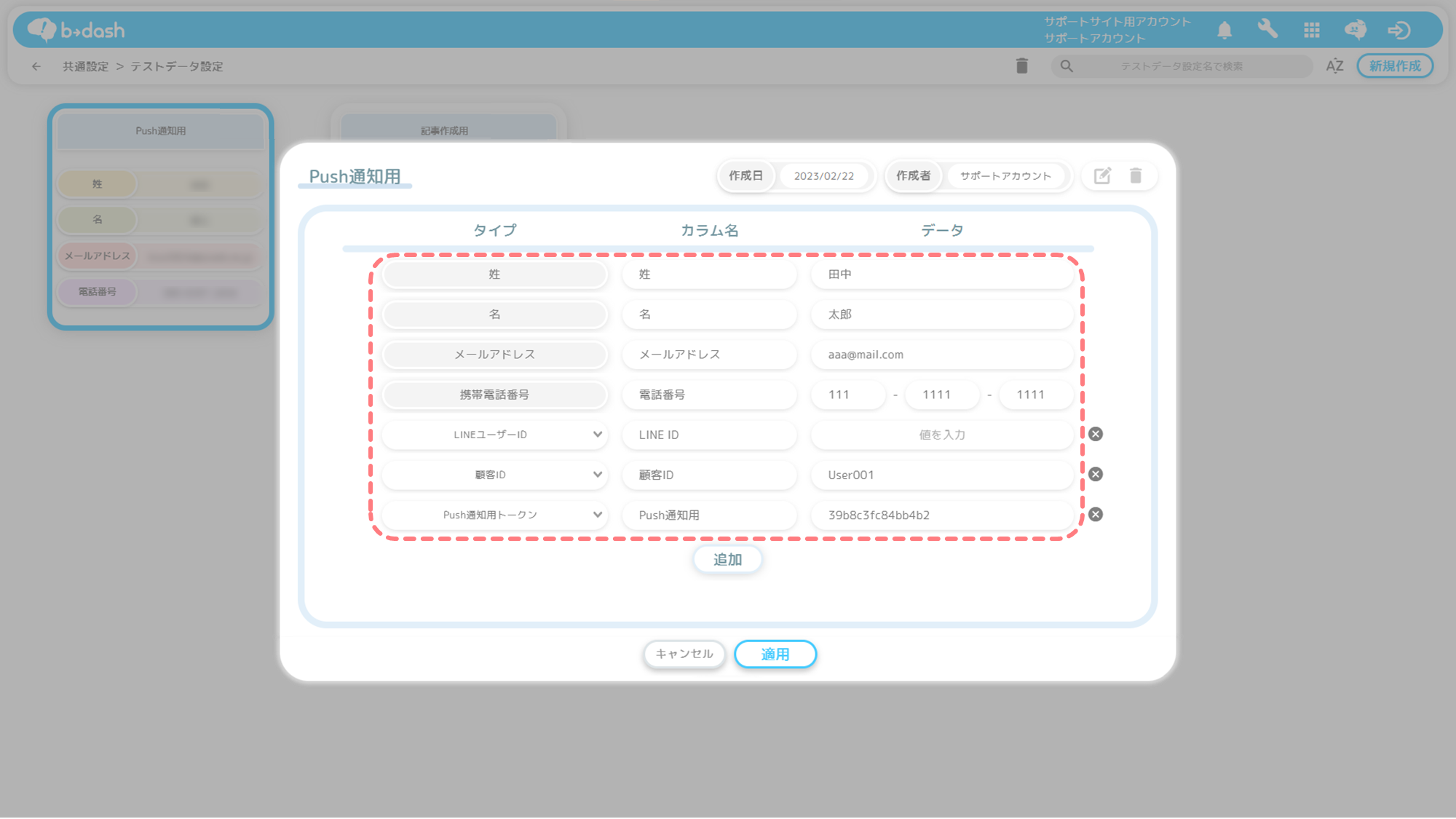Remove the Push通知用 token row
Viewport: 1456px width, 819px height.
coord(1096,515)
